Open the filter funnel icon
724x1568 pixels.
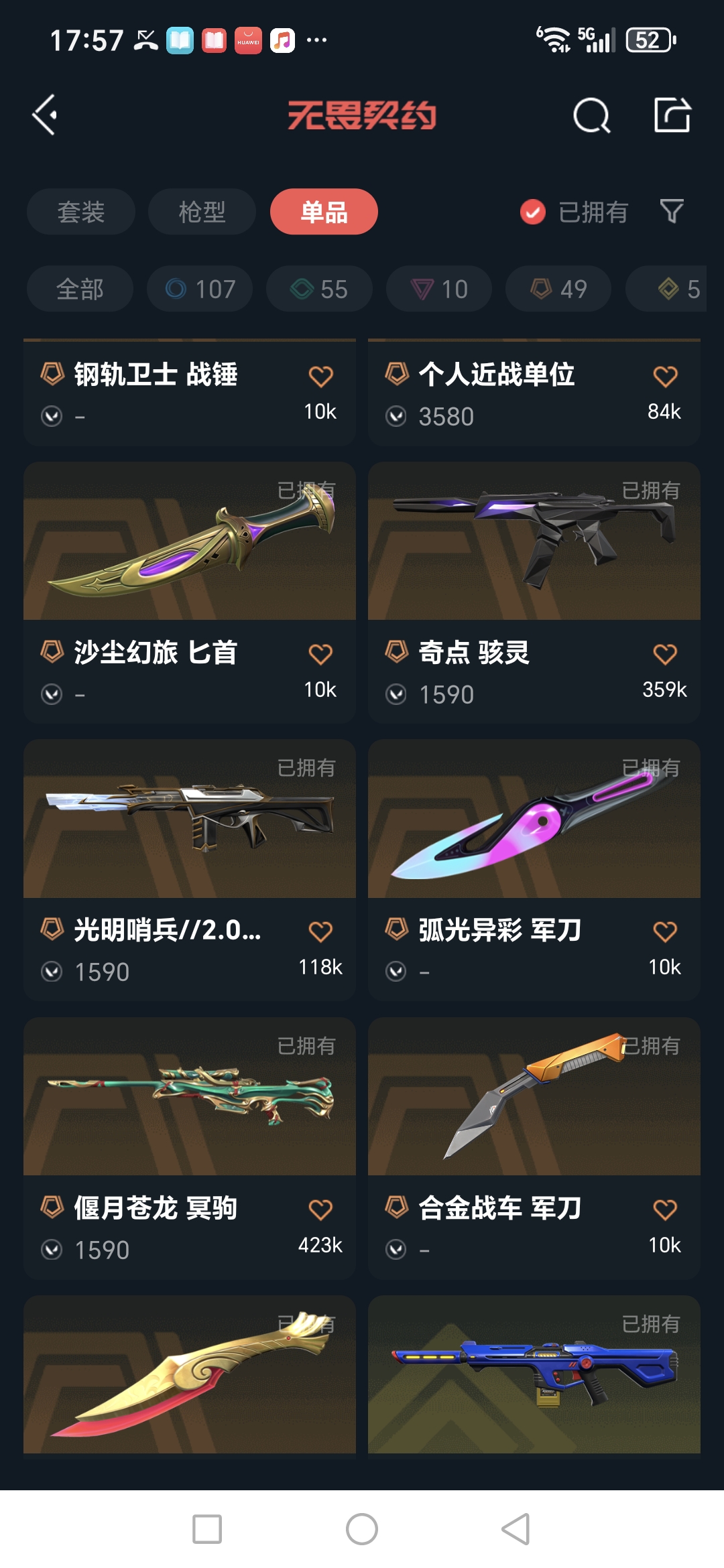(x=671, y=212)
